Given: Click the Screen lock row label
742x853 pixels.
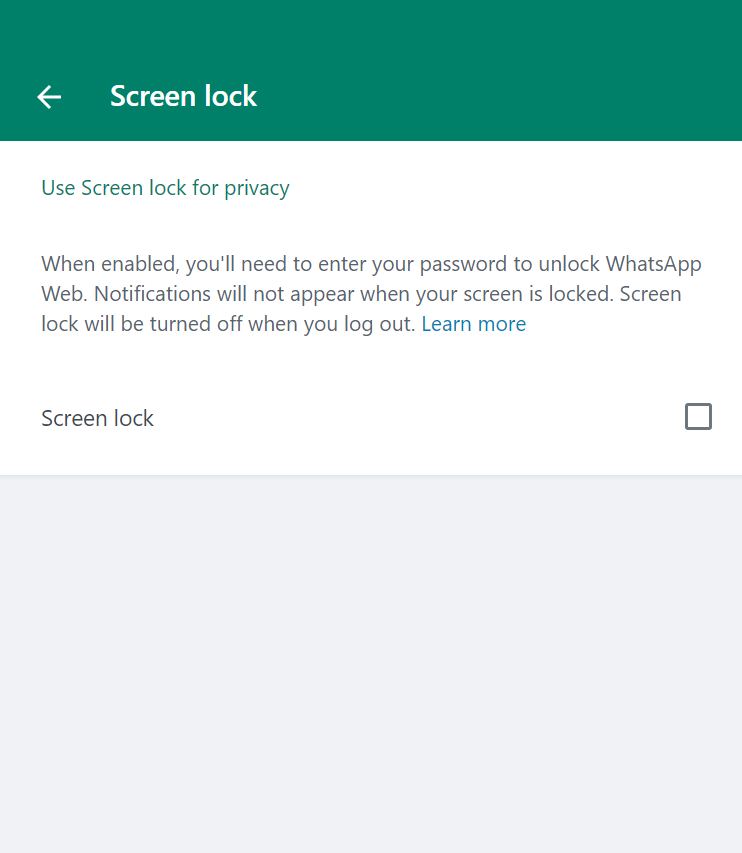Looking at the screenshot, I should pos(97,418).
